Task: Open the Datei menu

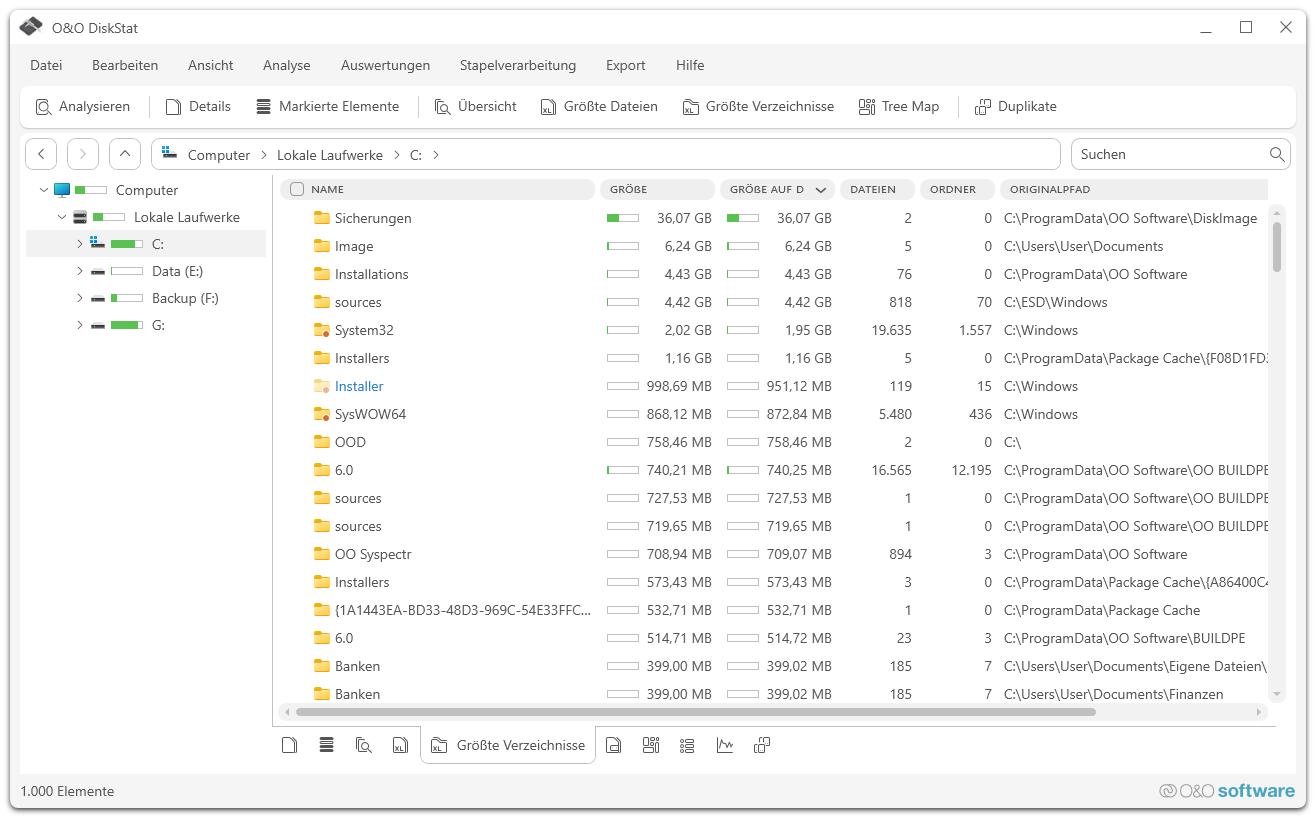Action: tap(46, 65)
